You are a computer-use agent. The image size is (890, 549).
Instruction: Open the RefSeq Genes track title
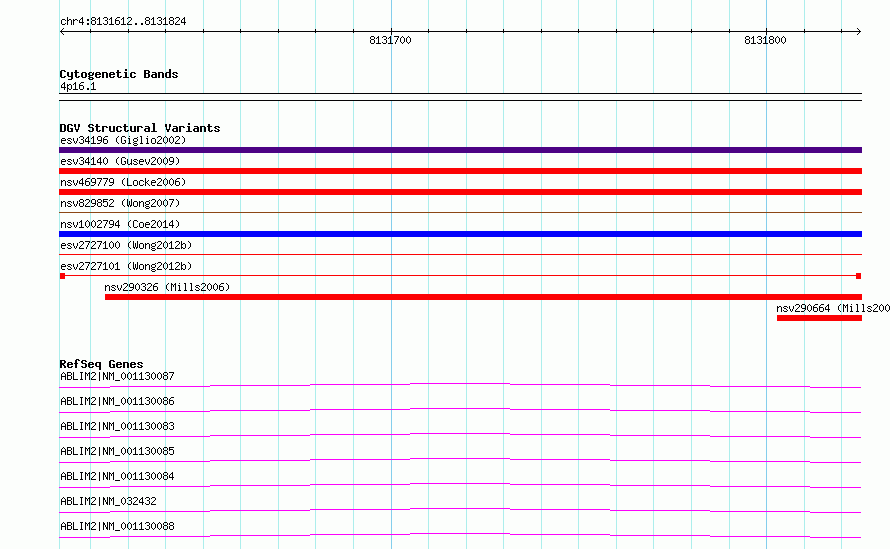coord(101,364)
